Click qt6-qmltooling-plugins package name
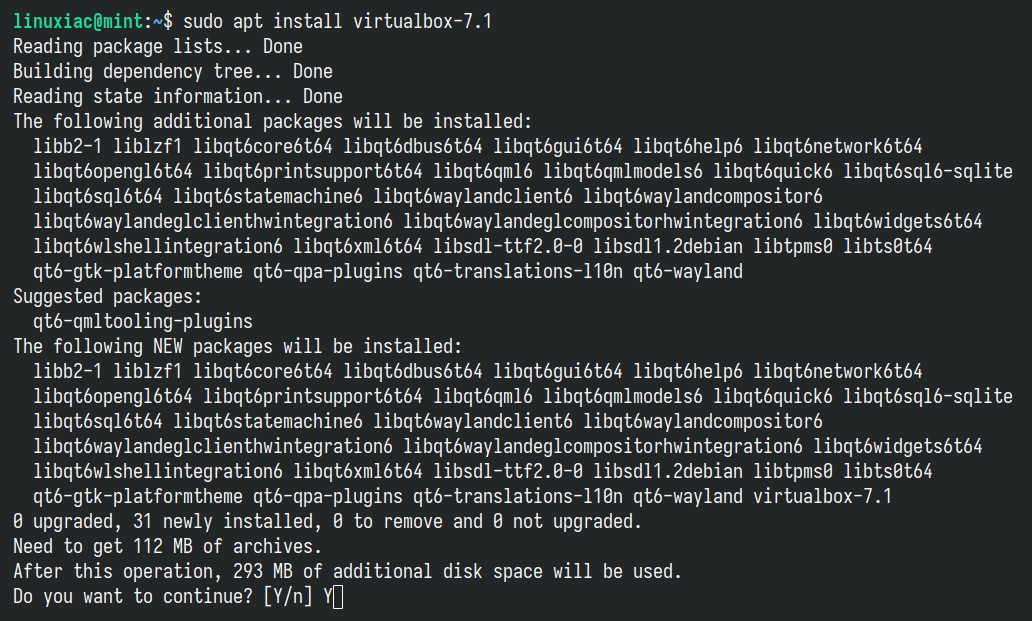1032x621 pixels. pyautogui.click(x=143, y=322)
